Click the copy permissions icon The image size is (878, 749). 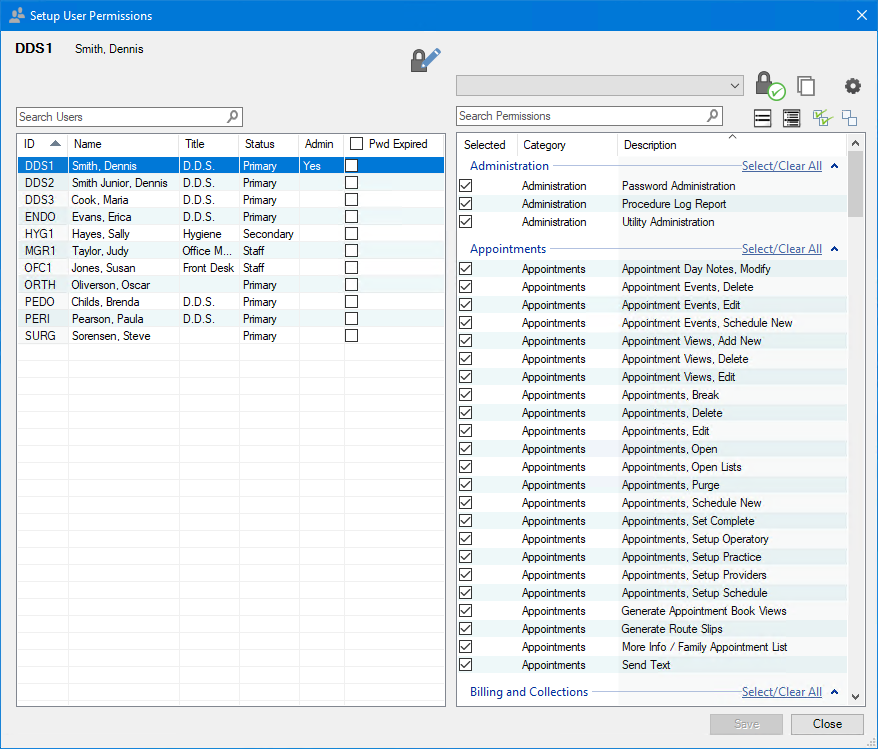806,86
